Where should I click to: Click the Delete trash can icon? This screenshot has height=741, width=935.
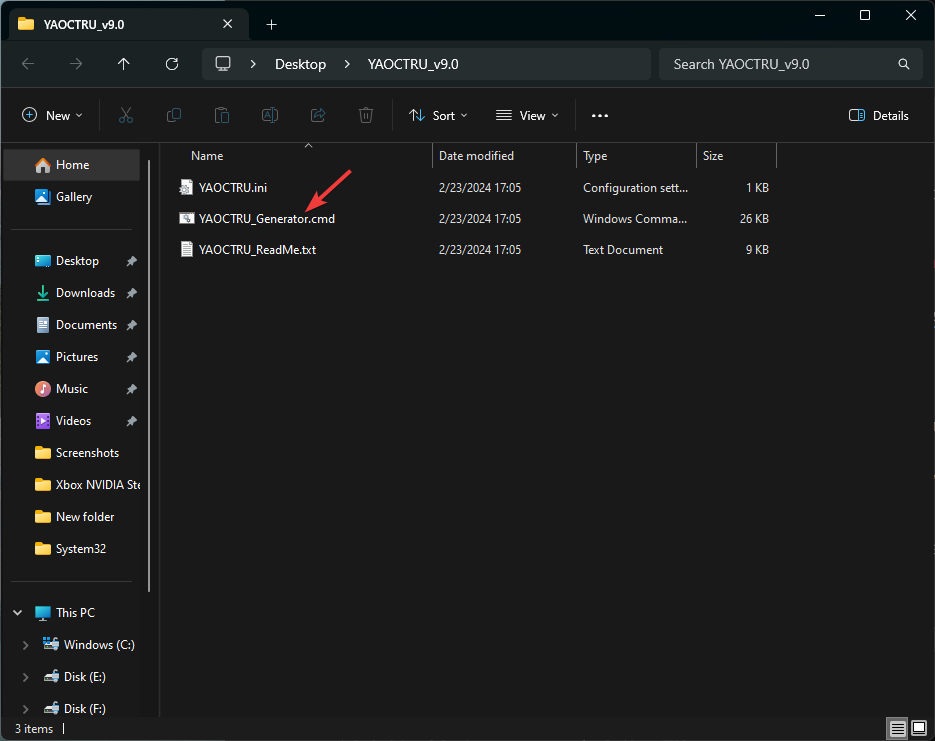point(366,116)
